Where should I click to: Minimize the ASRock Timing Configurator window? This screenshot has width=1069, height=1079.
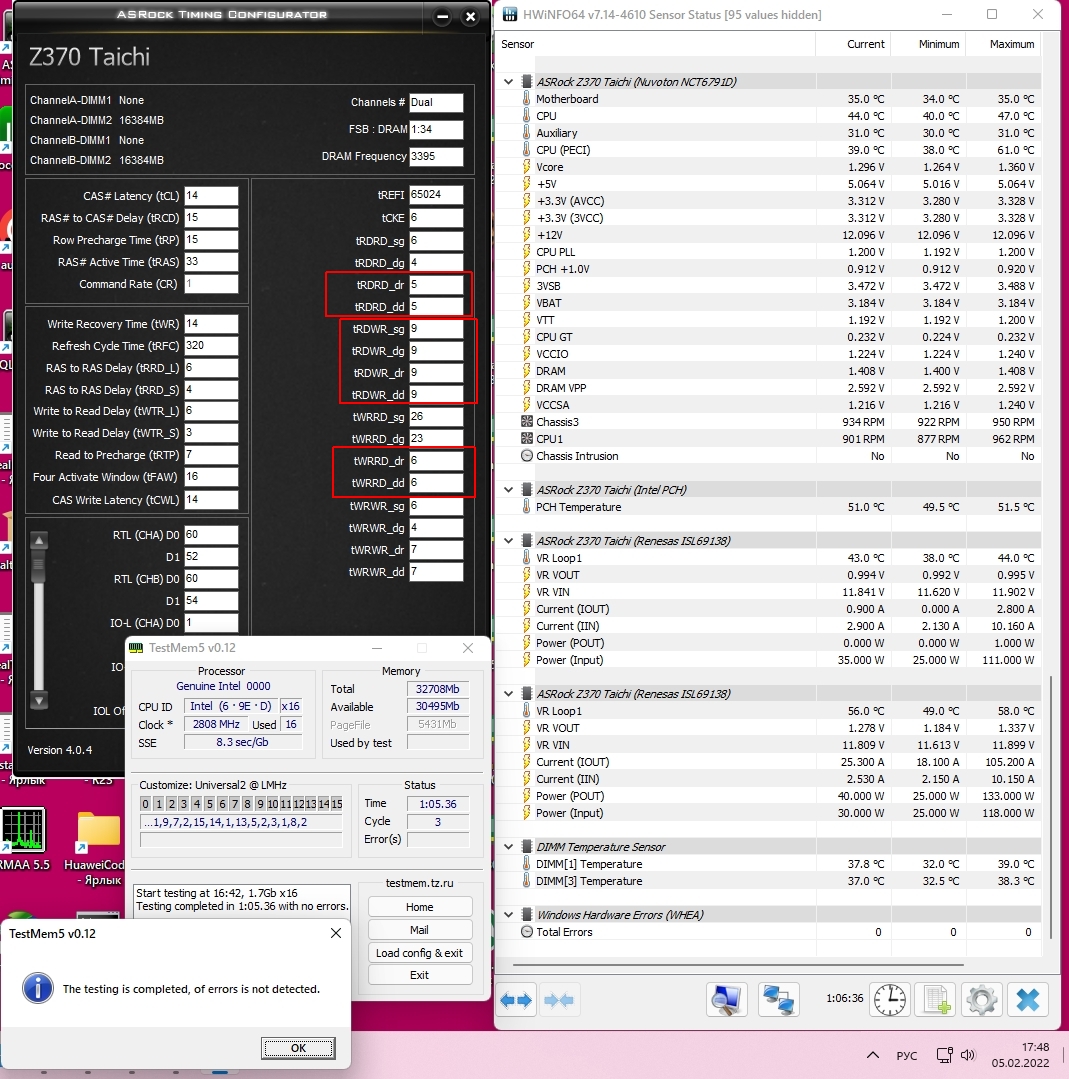[443, 17]
